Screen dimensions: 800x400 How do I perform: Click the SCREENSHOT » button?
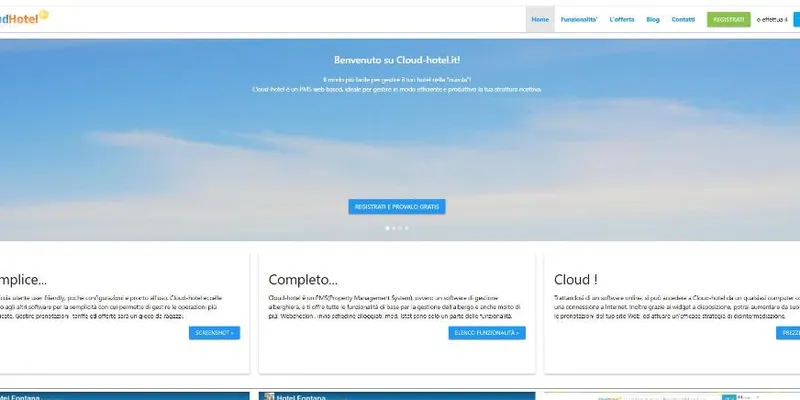point(214,333)
